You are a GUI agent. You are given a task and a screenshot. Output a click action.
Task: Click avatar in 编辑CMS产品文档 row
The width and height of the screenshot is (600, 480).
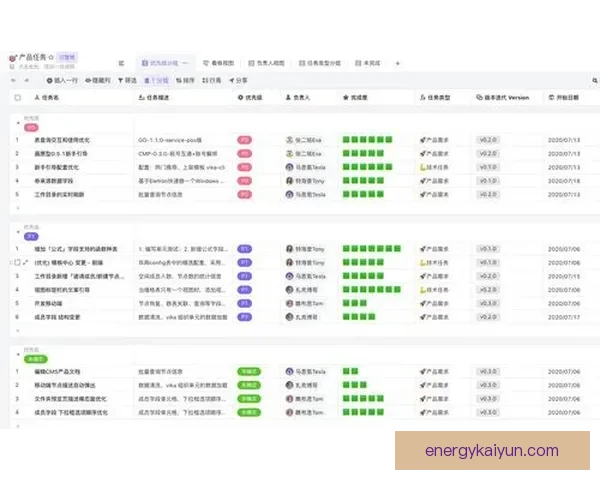(290, 372)
